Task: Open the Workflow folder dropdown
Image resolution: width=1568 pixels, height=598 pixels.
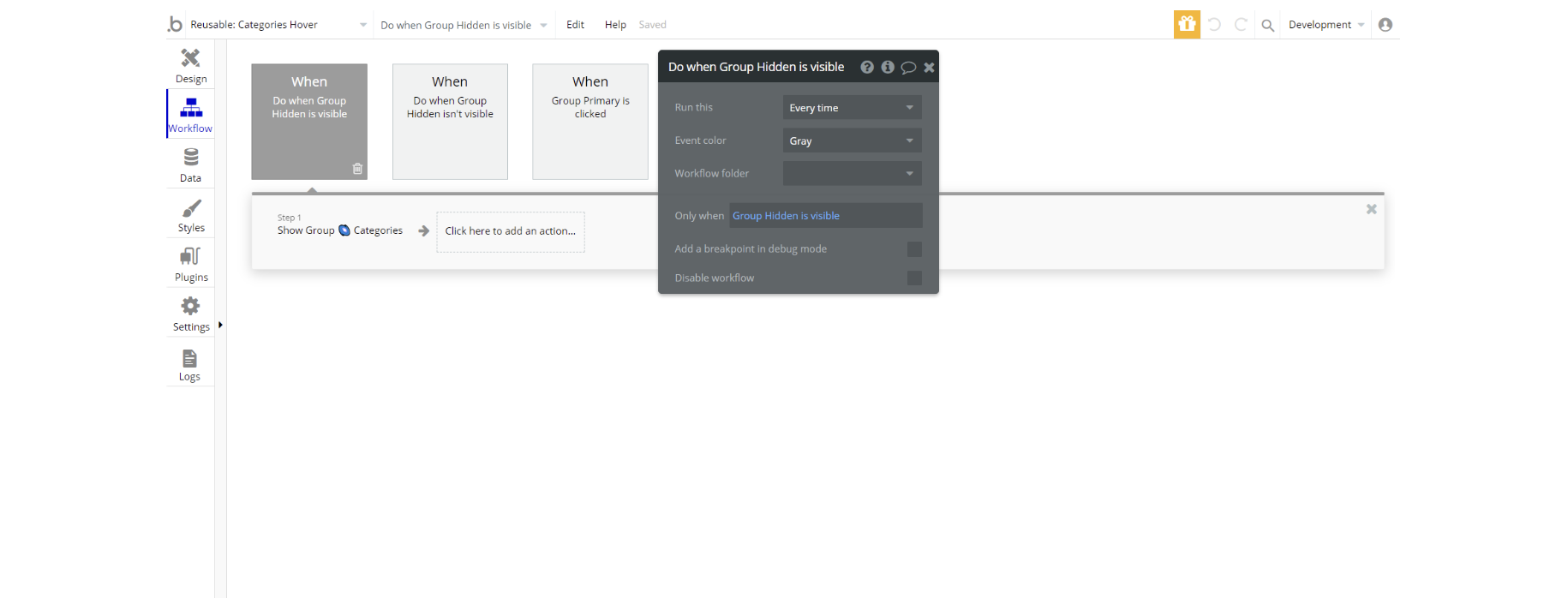Action: (x=852, y=174)
